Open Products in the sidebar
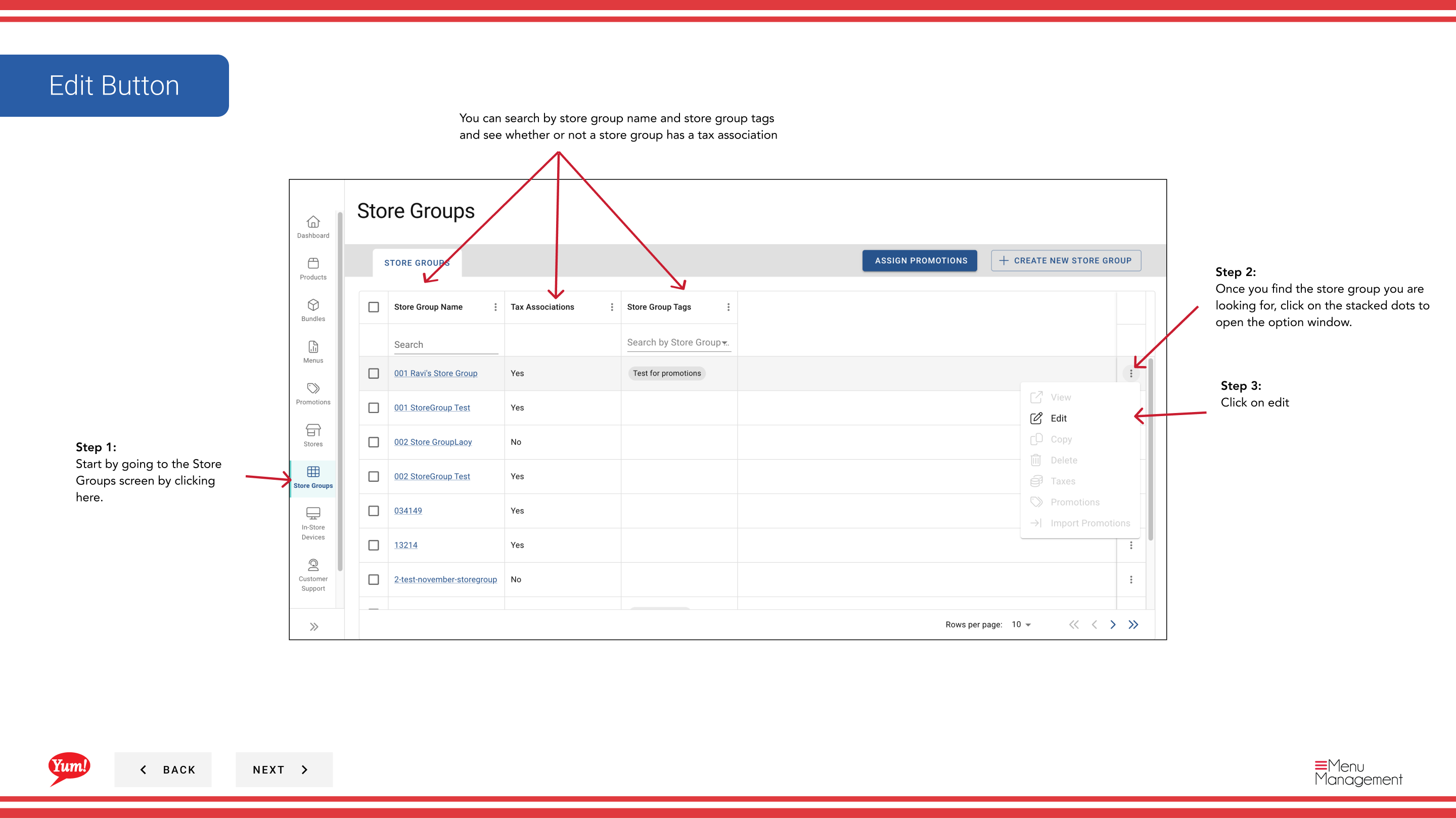The image size is (1456, 819). pyautogui.click(x=313, y=268)
